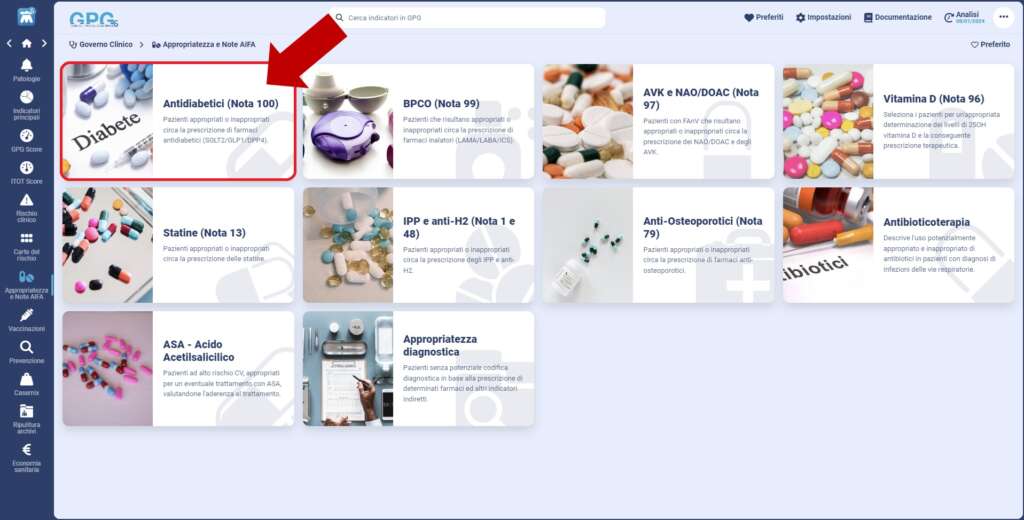Open Impostazioni in the top bar

point(823,17)
